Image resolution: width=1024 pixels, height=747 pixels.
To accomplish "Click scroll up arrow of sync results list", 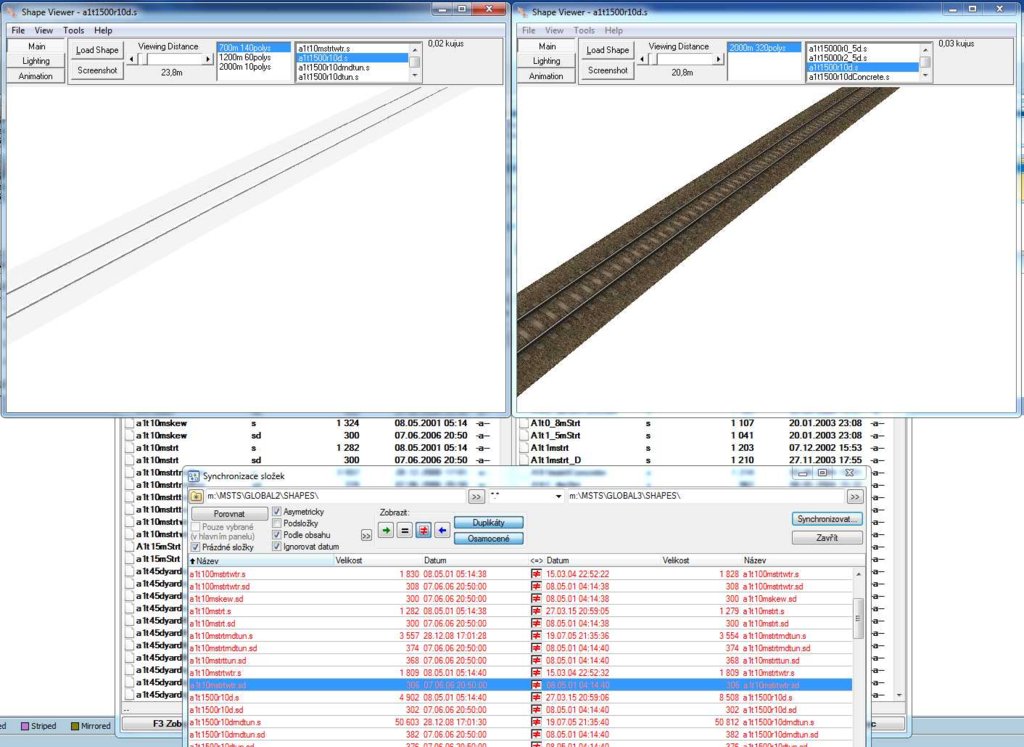I will click(858, 574).
